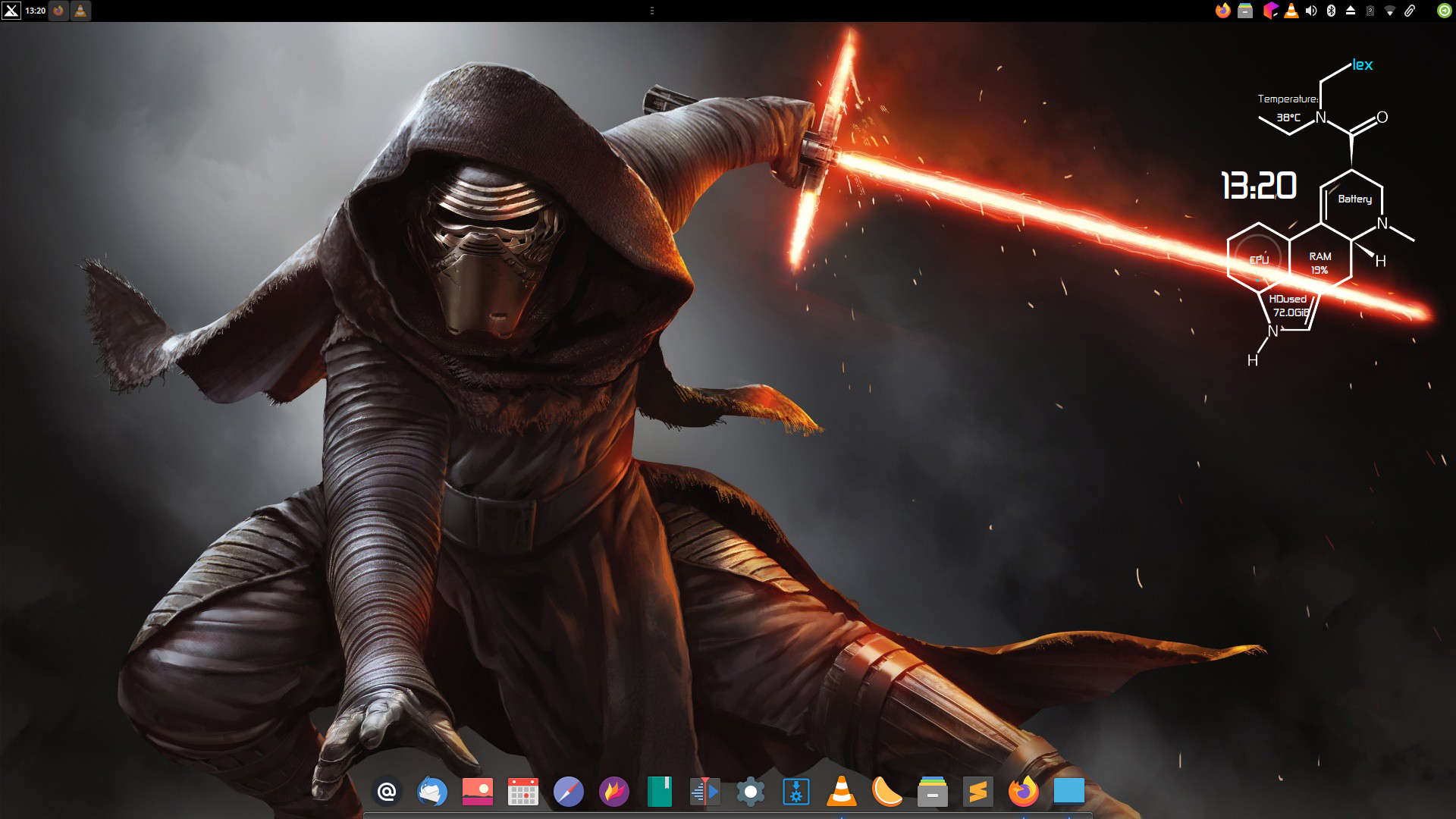Screen dimensions: 1456x819
Task: Click the 72.0GiB disk usage value
Action: coord(1291,312)
